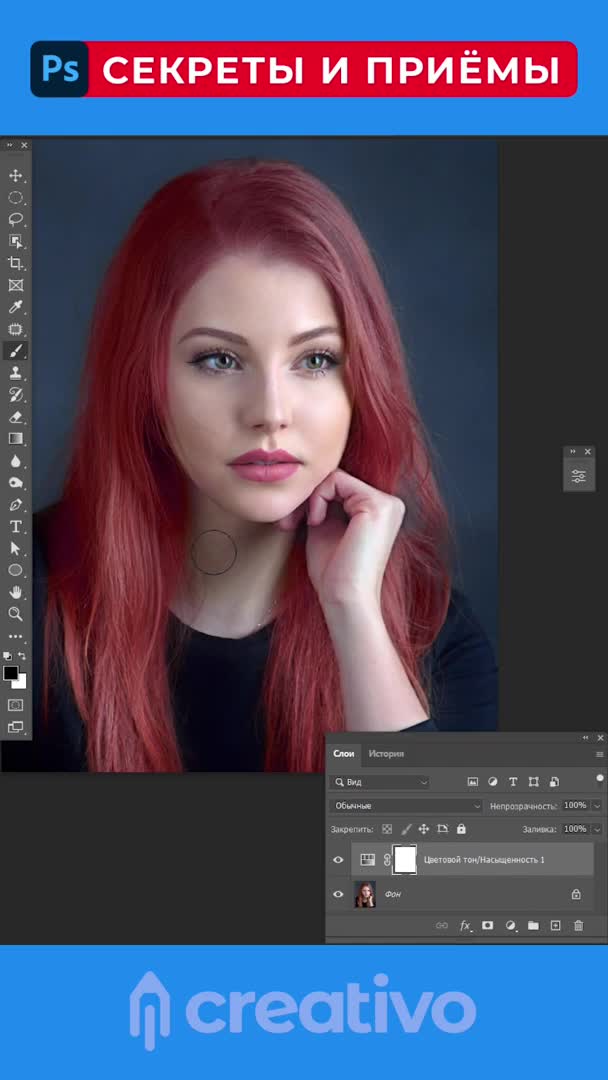Select the white layer mask thumbnail

point(405,860)
